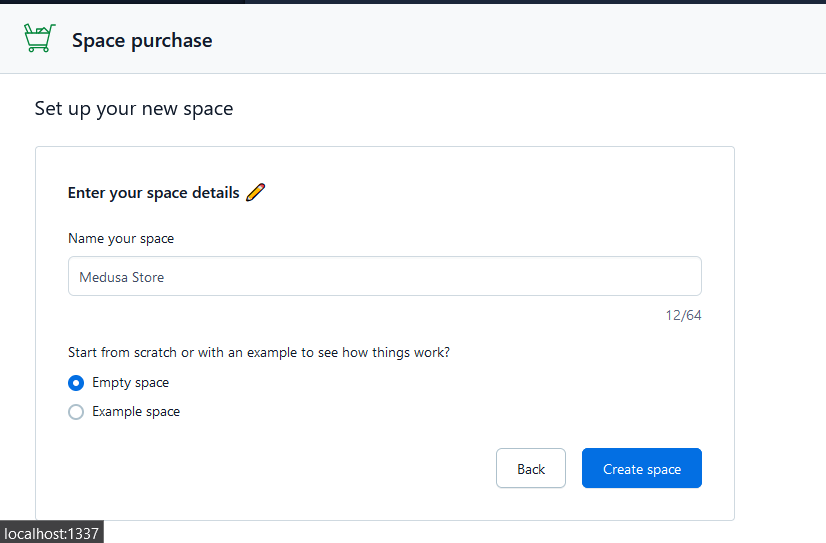The height and width of the screenshot is (543, 826).
Task: Select the Example space radio option
Action: coord(76,412)
